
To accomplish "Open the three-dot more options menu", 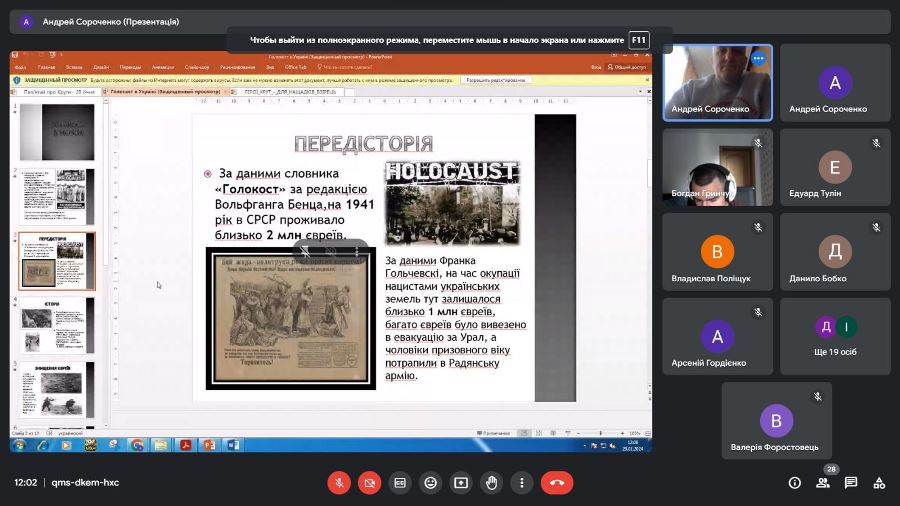I will 521,482.
